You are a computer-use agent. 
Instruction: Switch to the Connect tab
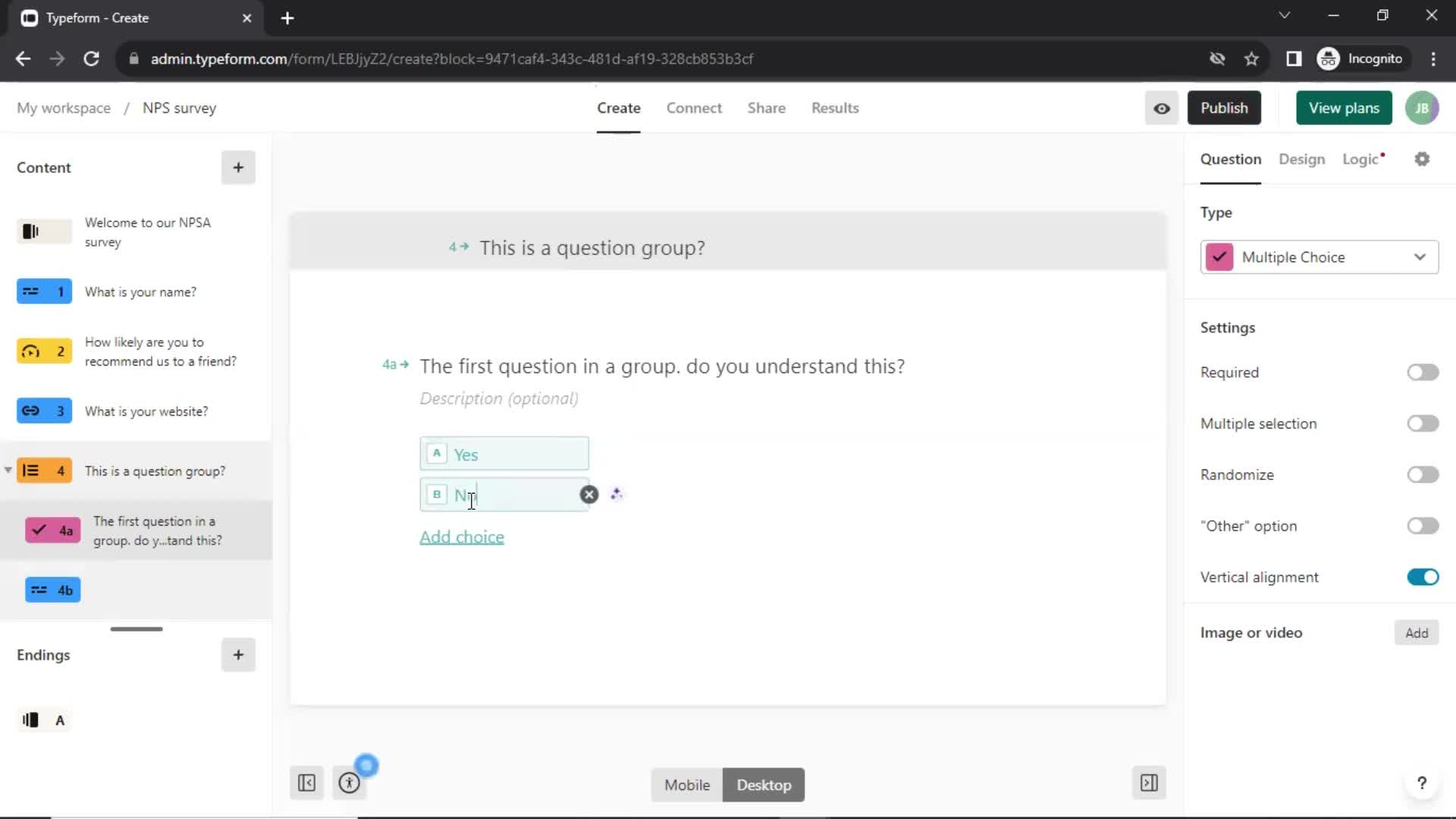[694, 108]
